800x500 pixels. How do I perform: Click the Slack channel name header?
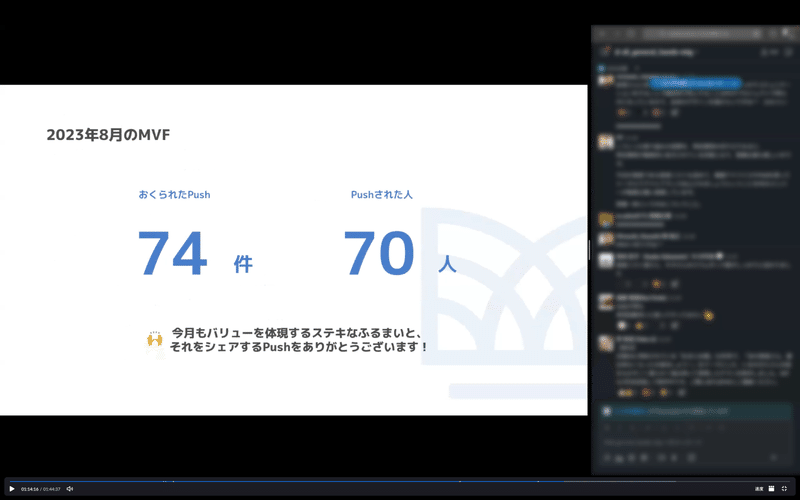(654, 52)
